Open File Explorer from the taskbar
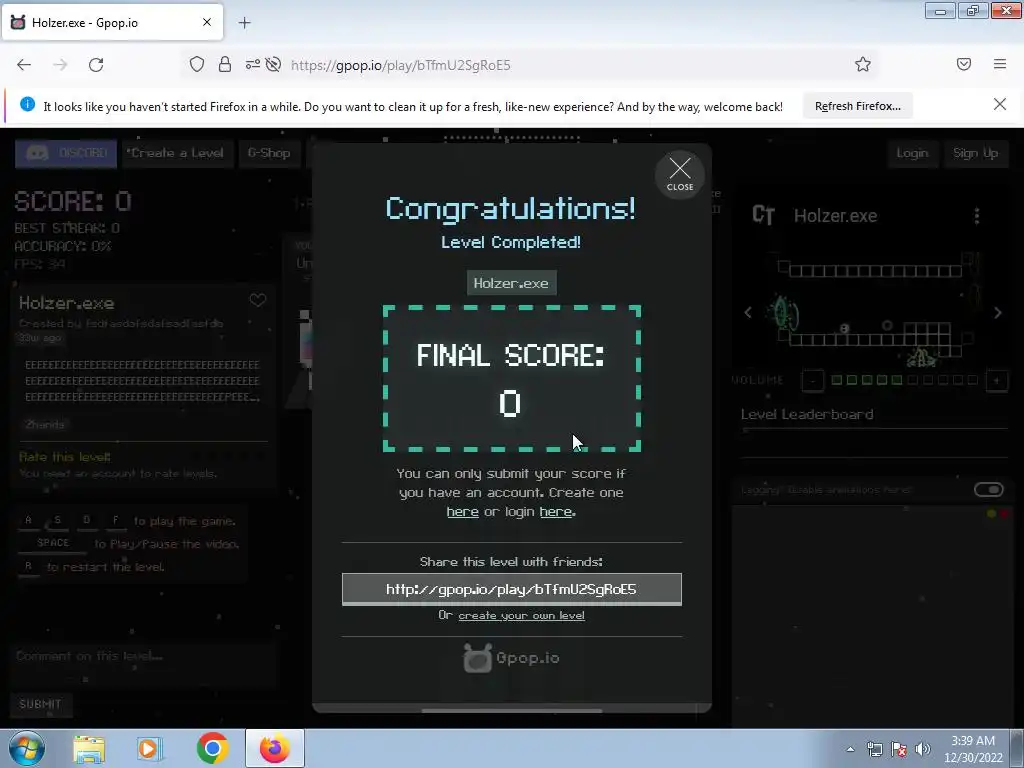The width and height of the screenshot is (1024, 768). (x=89, y=749)
